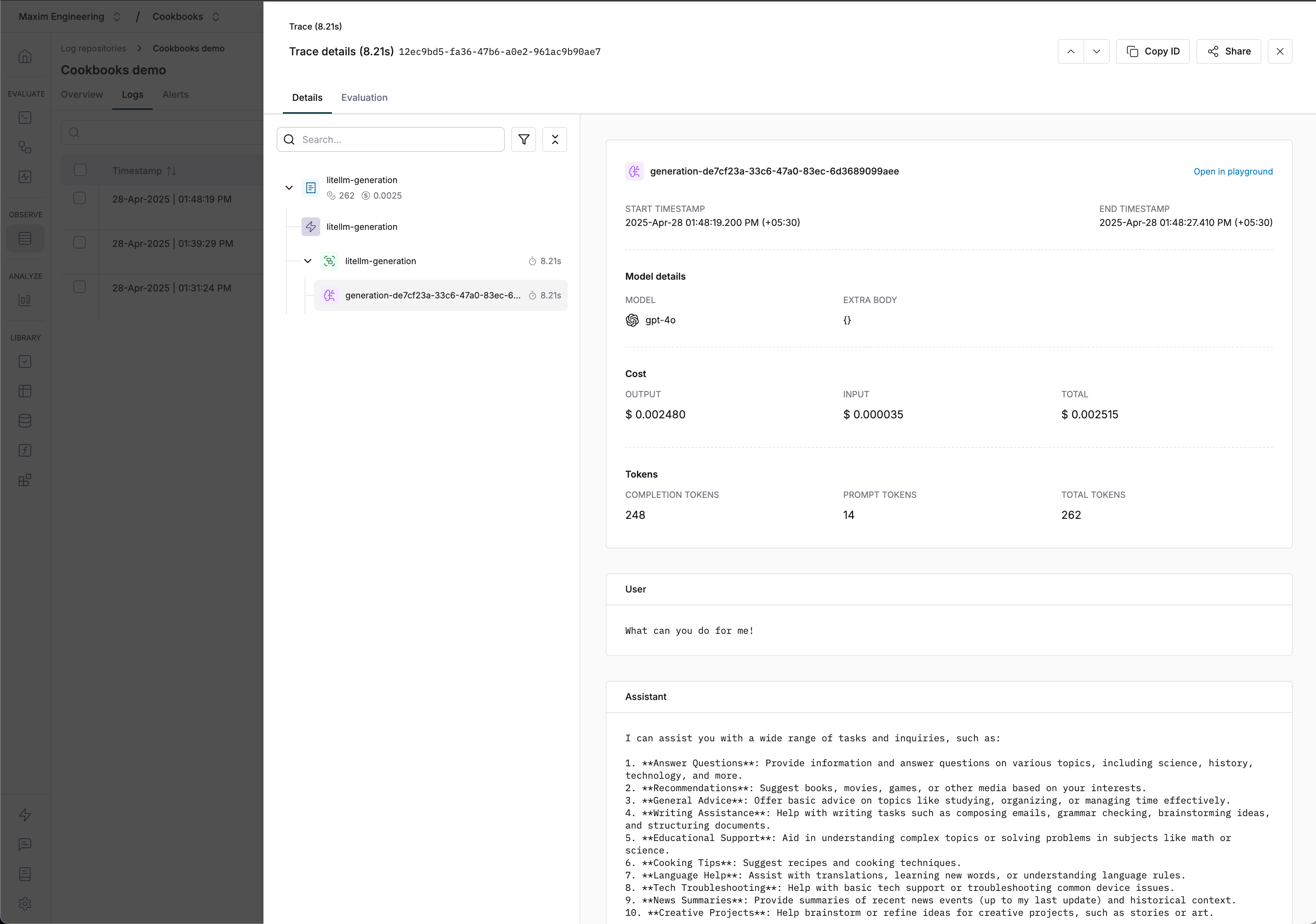This screenshot has width=1316, height=924.
Task: Click the collapse all tree icon
Action: tap(554, 139)
